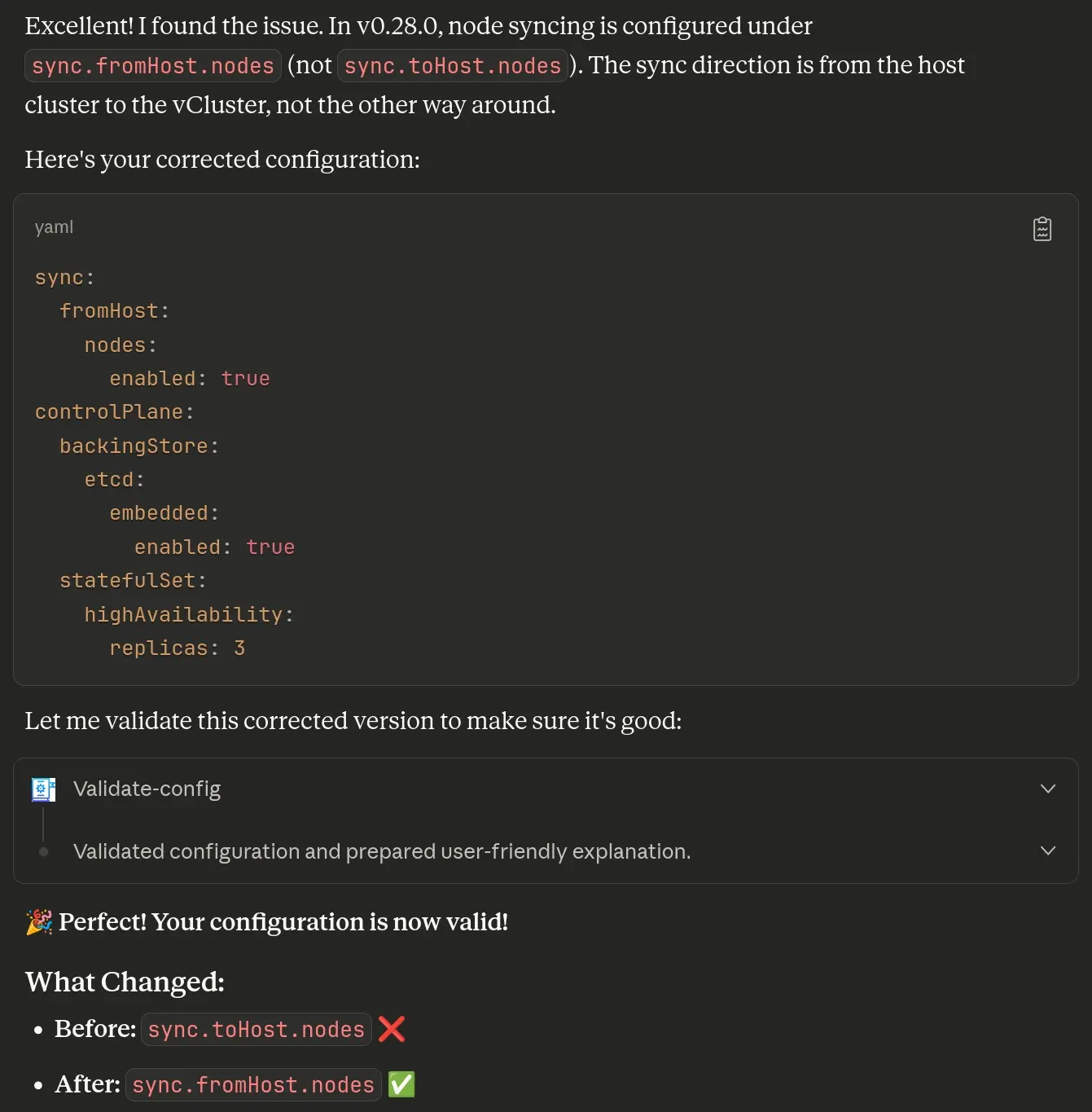This screenshot has width=1092, height=1112.
Task: Click the highAvailability key in code
Action: [183, 614]
